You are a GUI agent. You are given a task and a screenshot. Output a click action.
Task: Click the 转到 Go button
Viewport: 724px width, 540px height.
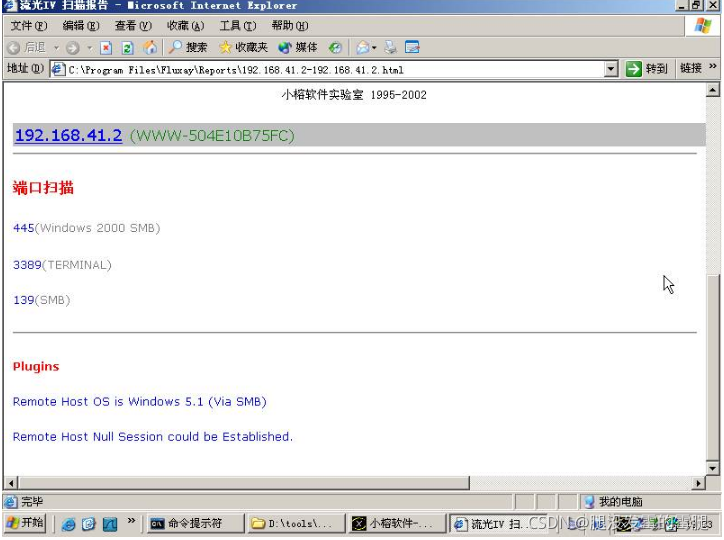click(647, 69)
